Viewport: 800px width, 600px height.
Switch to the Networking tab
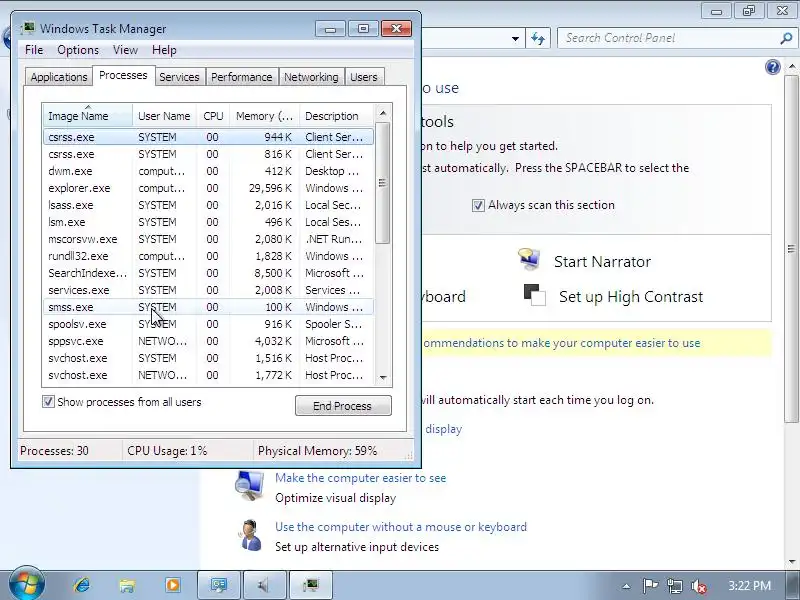pyautogui.click(x=311, y=77)
